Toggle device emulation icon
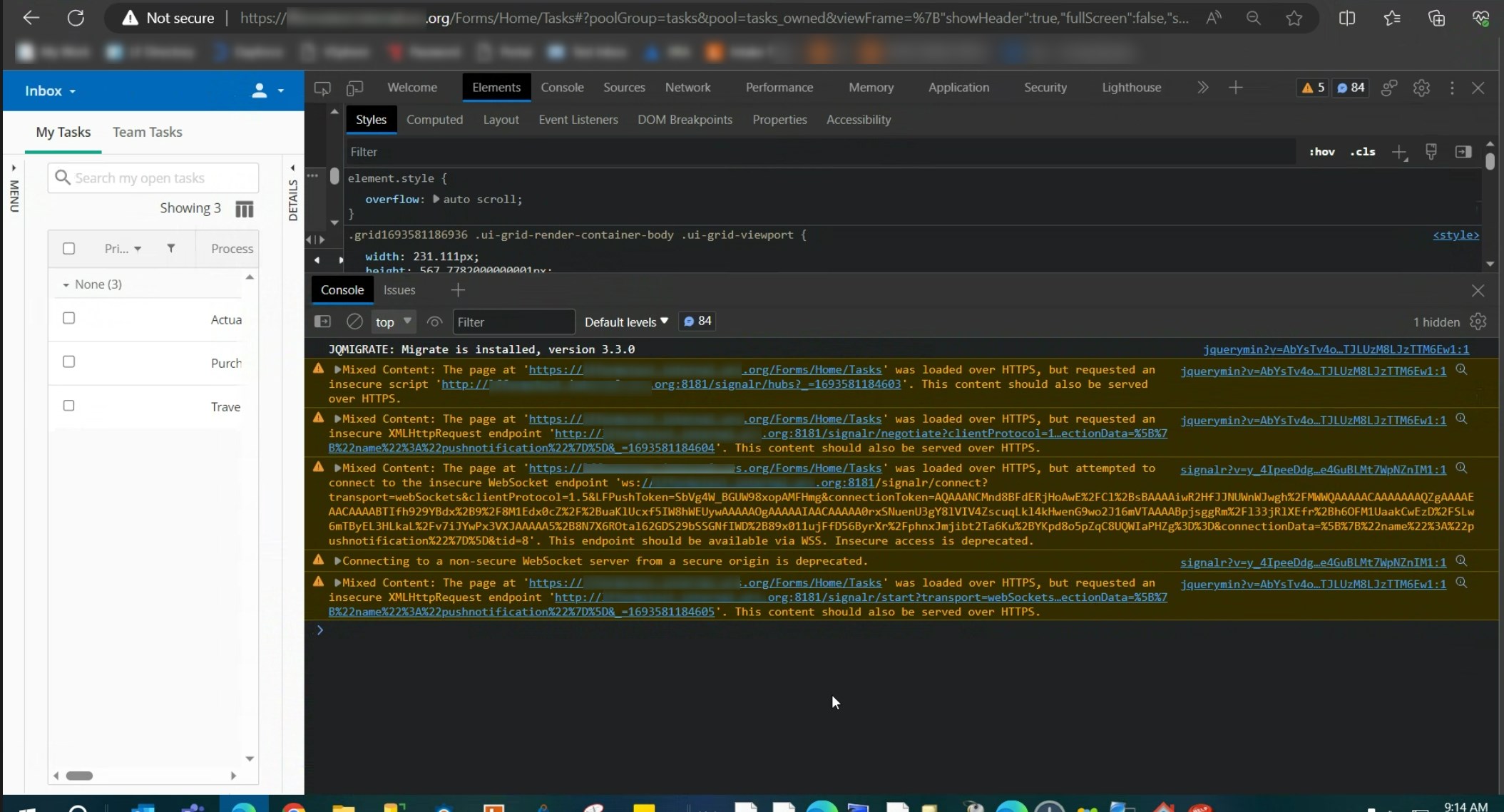 (354, 88)
